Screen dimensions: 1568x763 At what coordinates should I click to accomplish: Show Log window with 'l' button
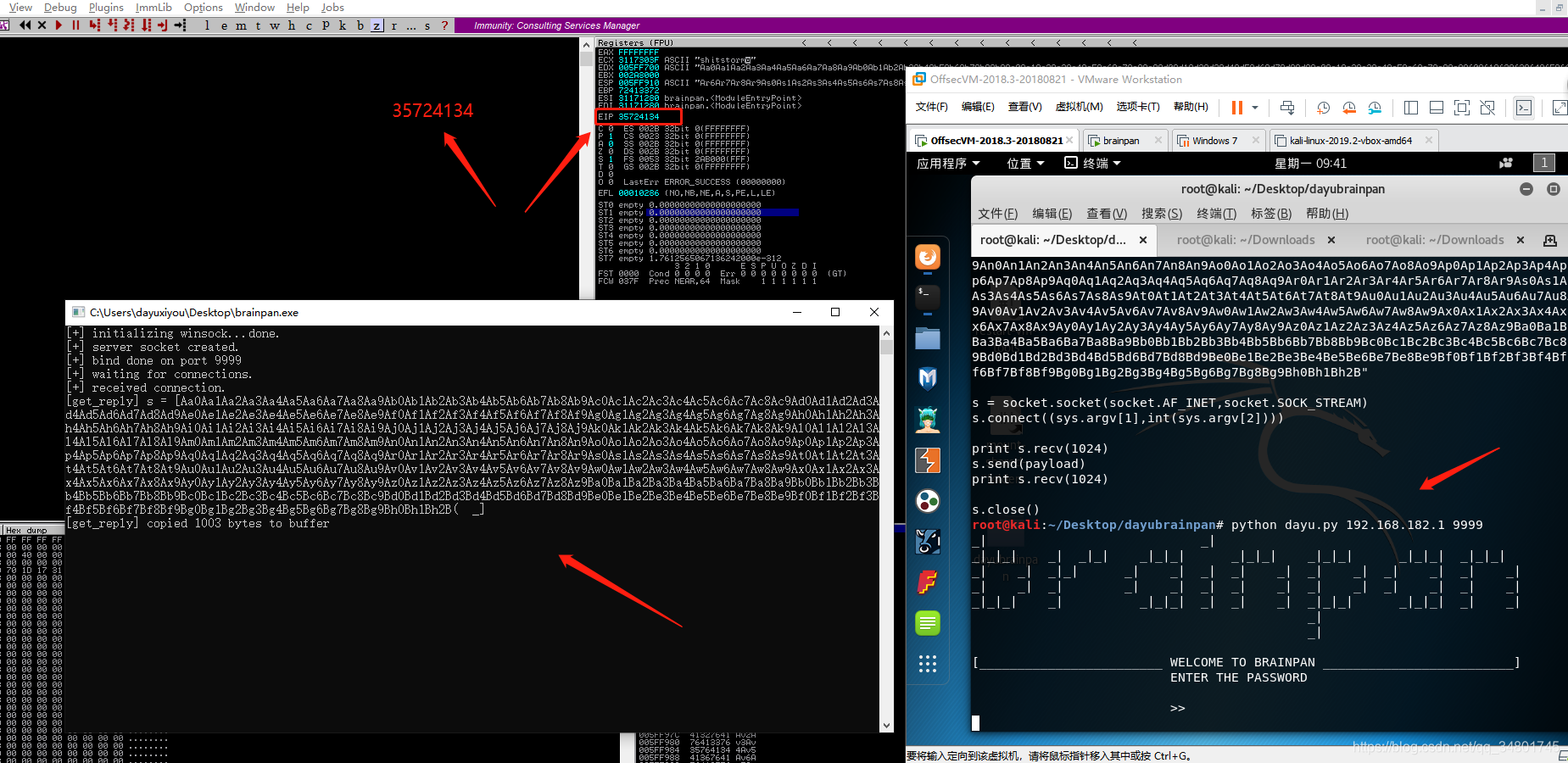207,25
